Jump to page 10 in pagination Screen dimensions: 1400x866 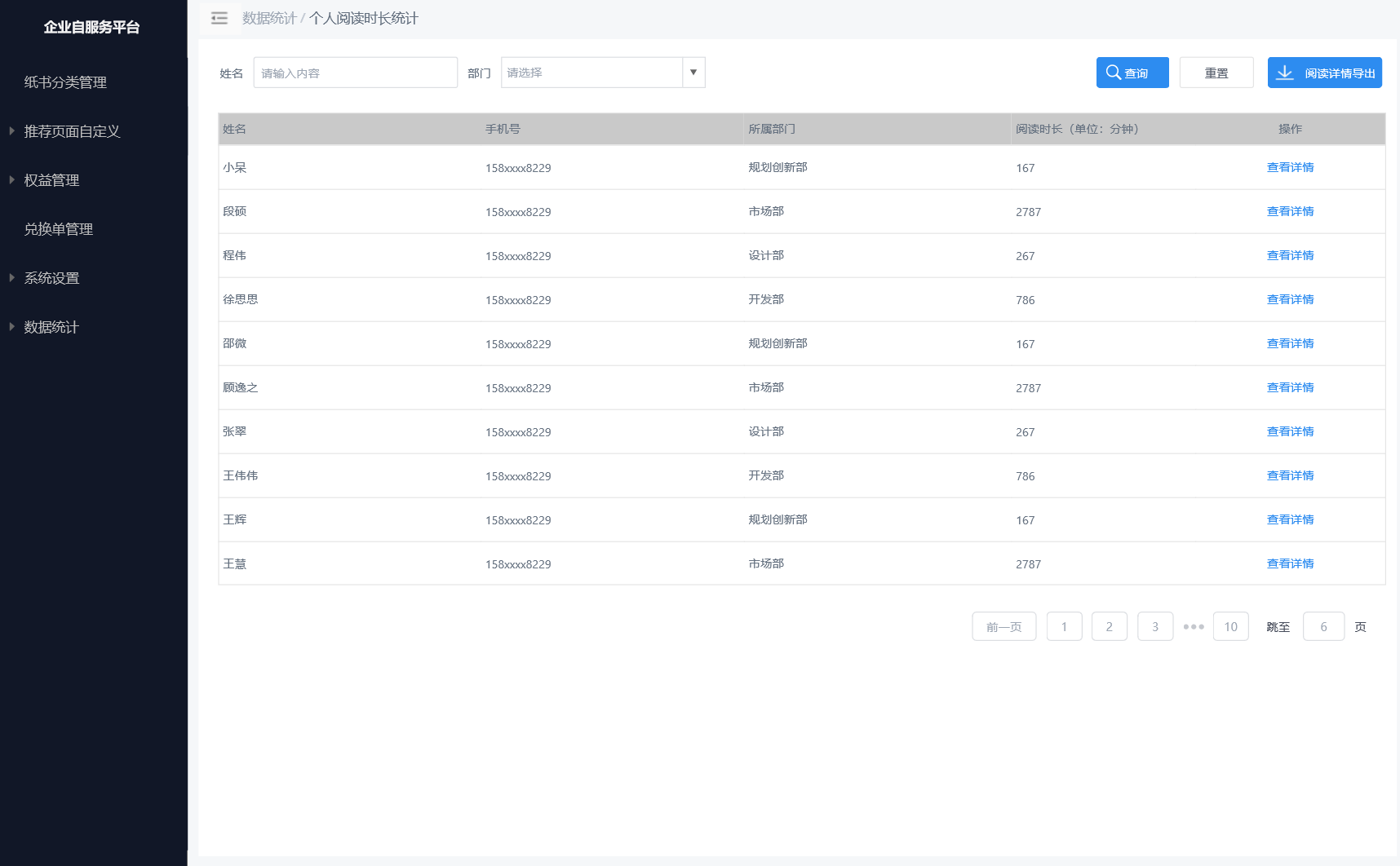1230,626
